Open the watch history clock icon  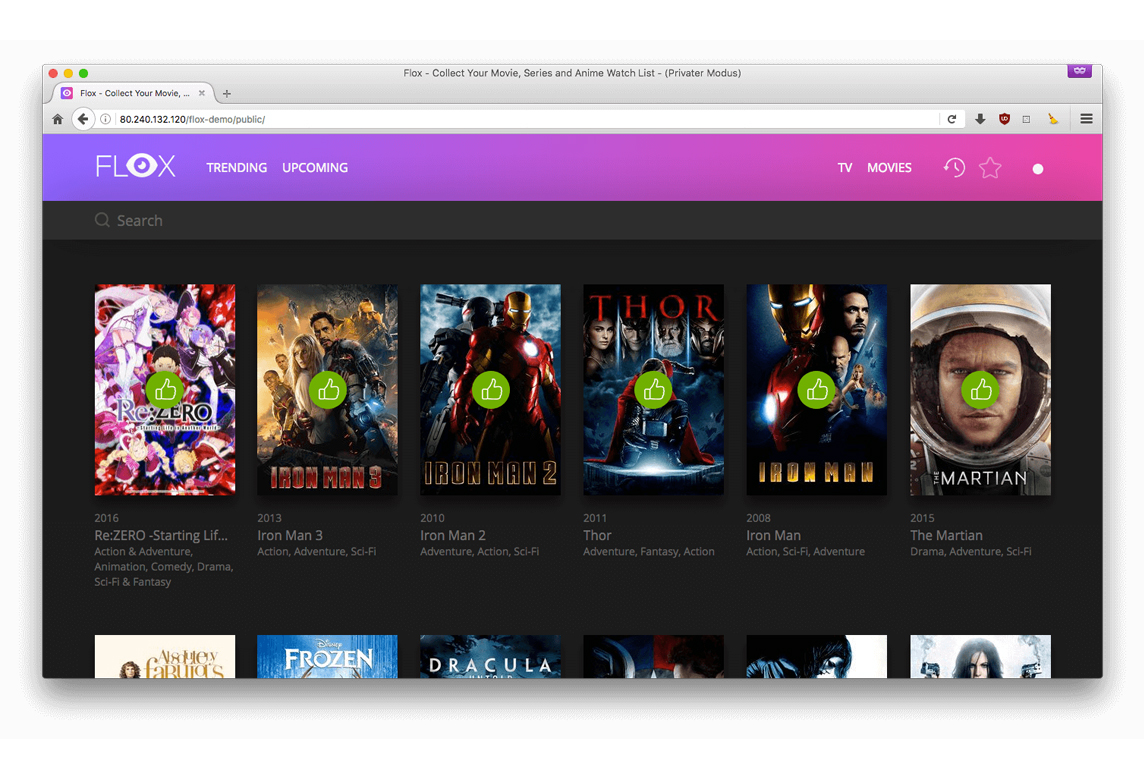click(954, 168)
